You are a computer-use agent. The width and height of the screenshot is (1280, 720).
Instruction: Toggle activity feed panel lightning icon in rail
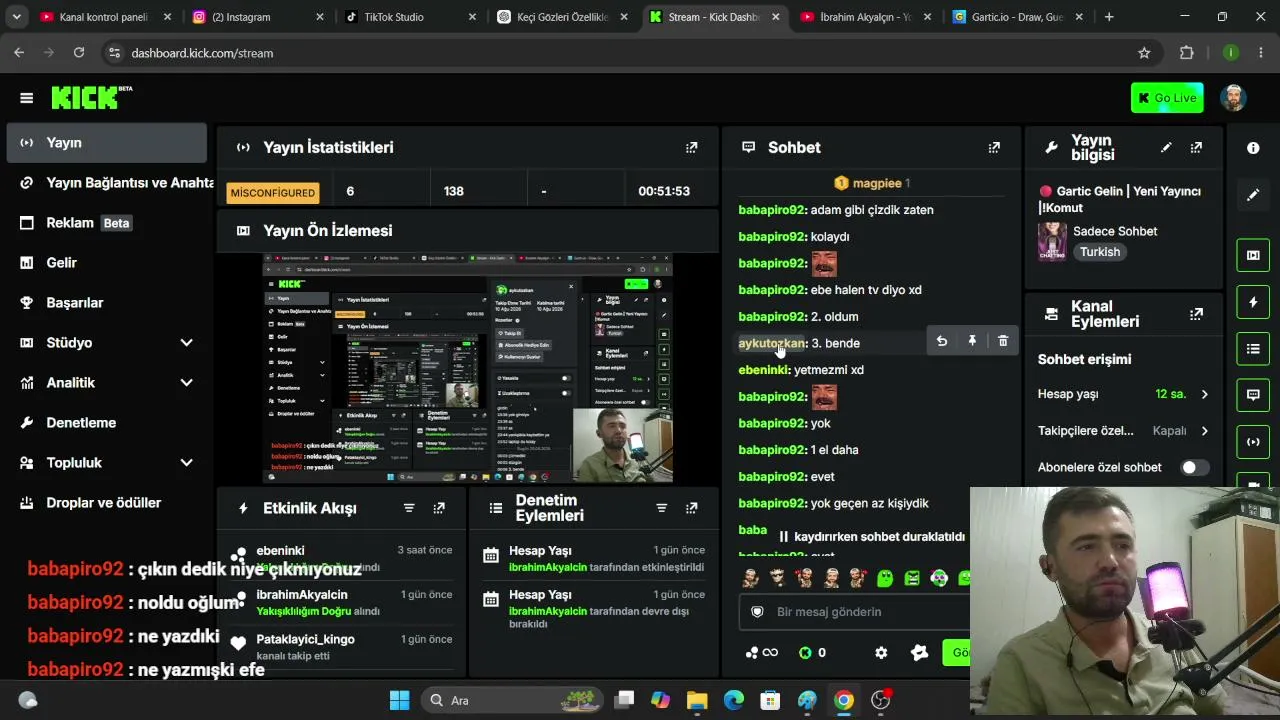pos(1253,302)
